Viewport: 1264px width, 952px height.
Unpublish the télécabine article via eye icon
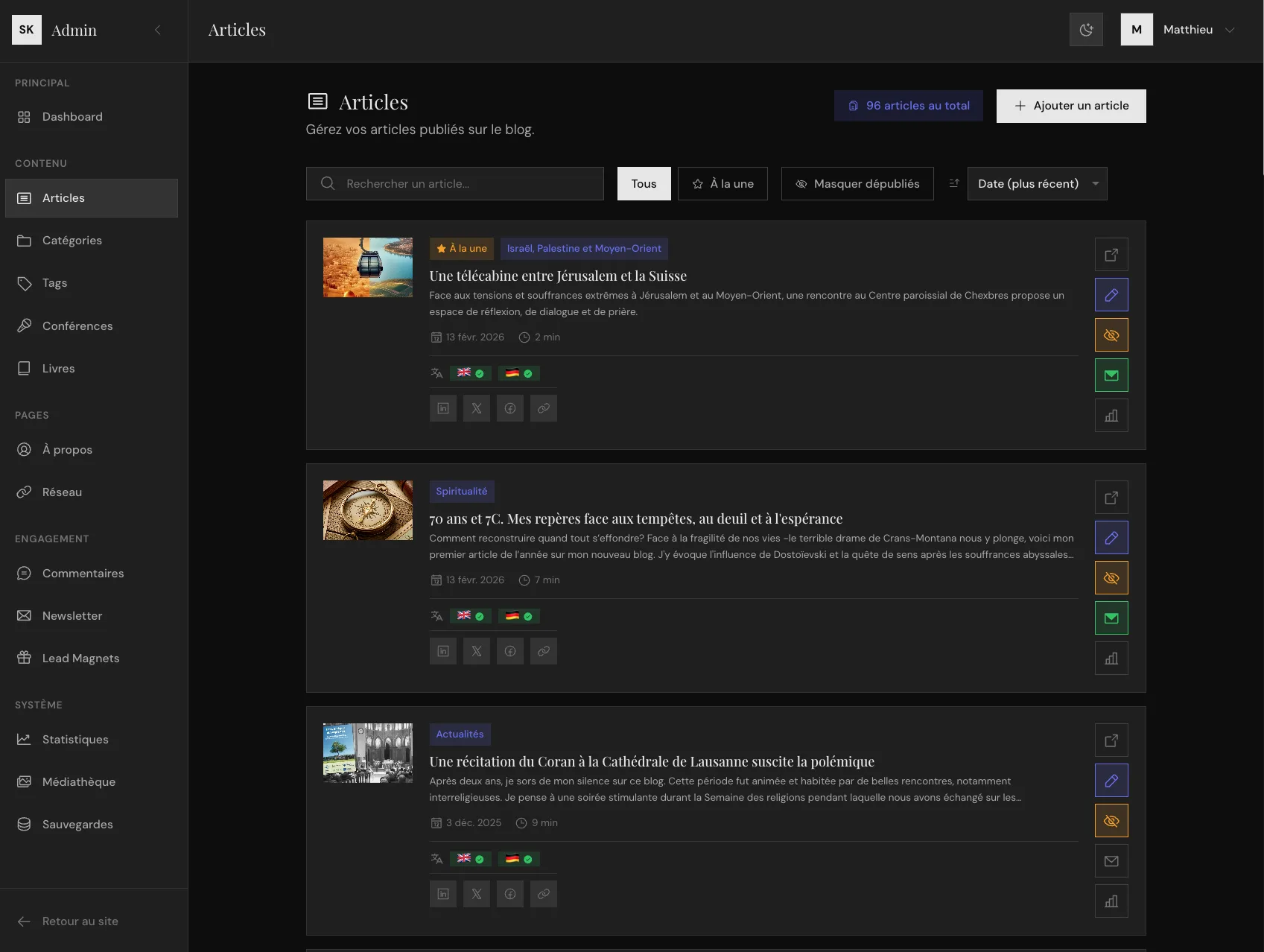click(x=1111, y=335)
